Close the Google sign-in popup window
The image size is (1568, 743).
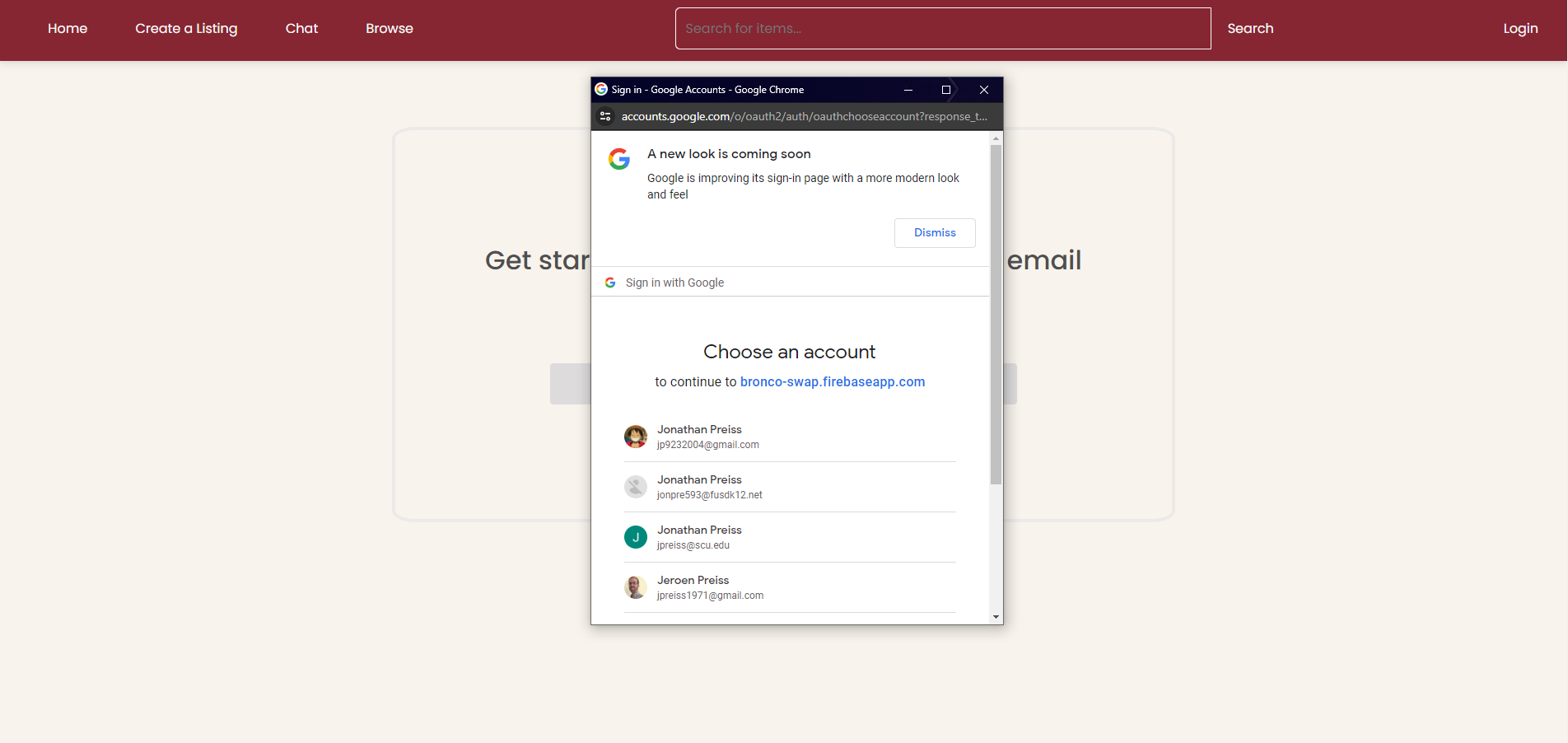pyautogui.click(x=984, y=90)
